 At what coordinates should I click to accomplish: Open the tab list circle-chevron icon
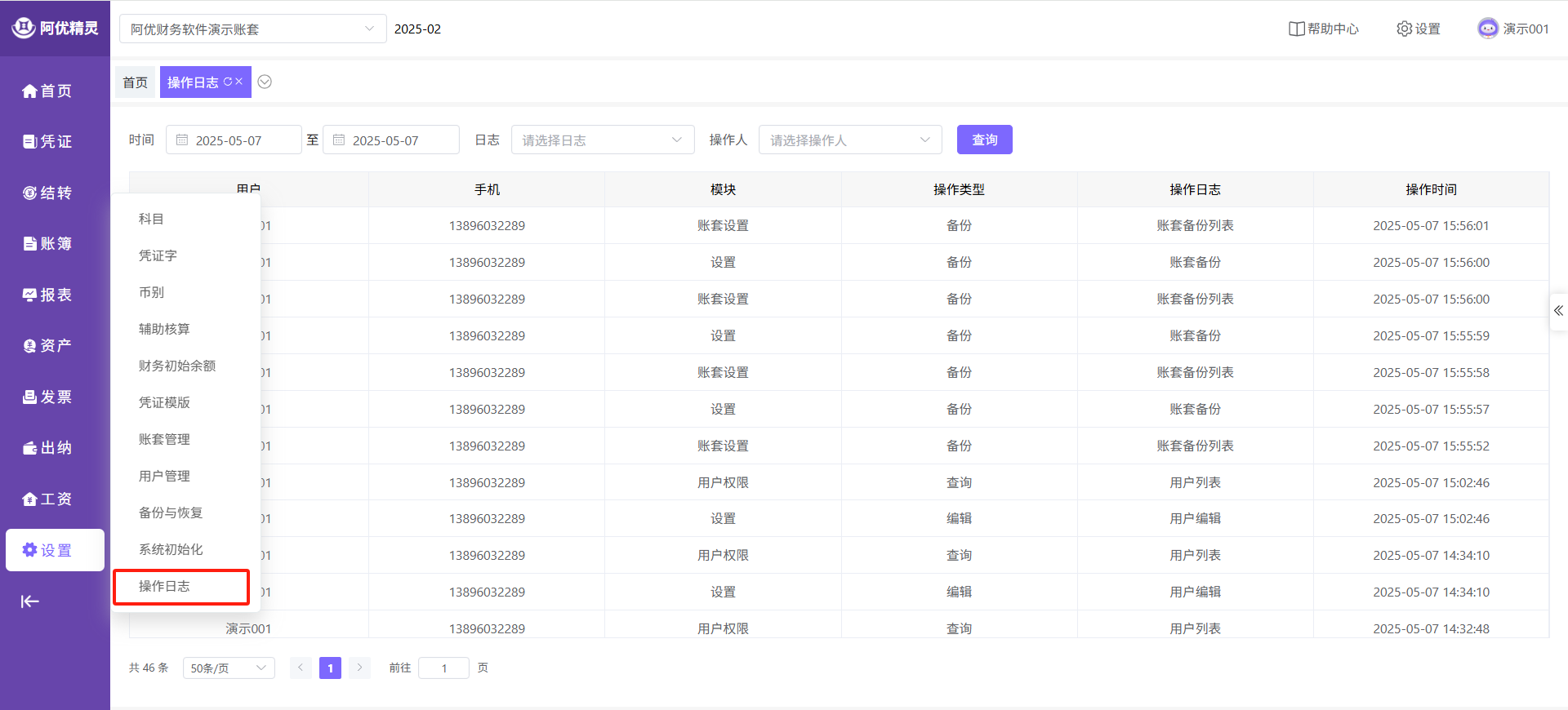pyautogui.click(x=265, y=82)
